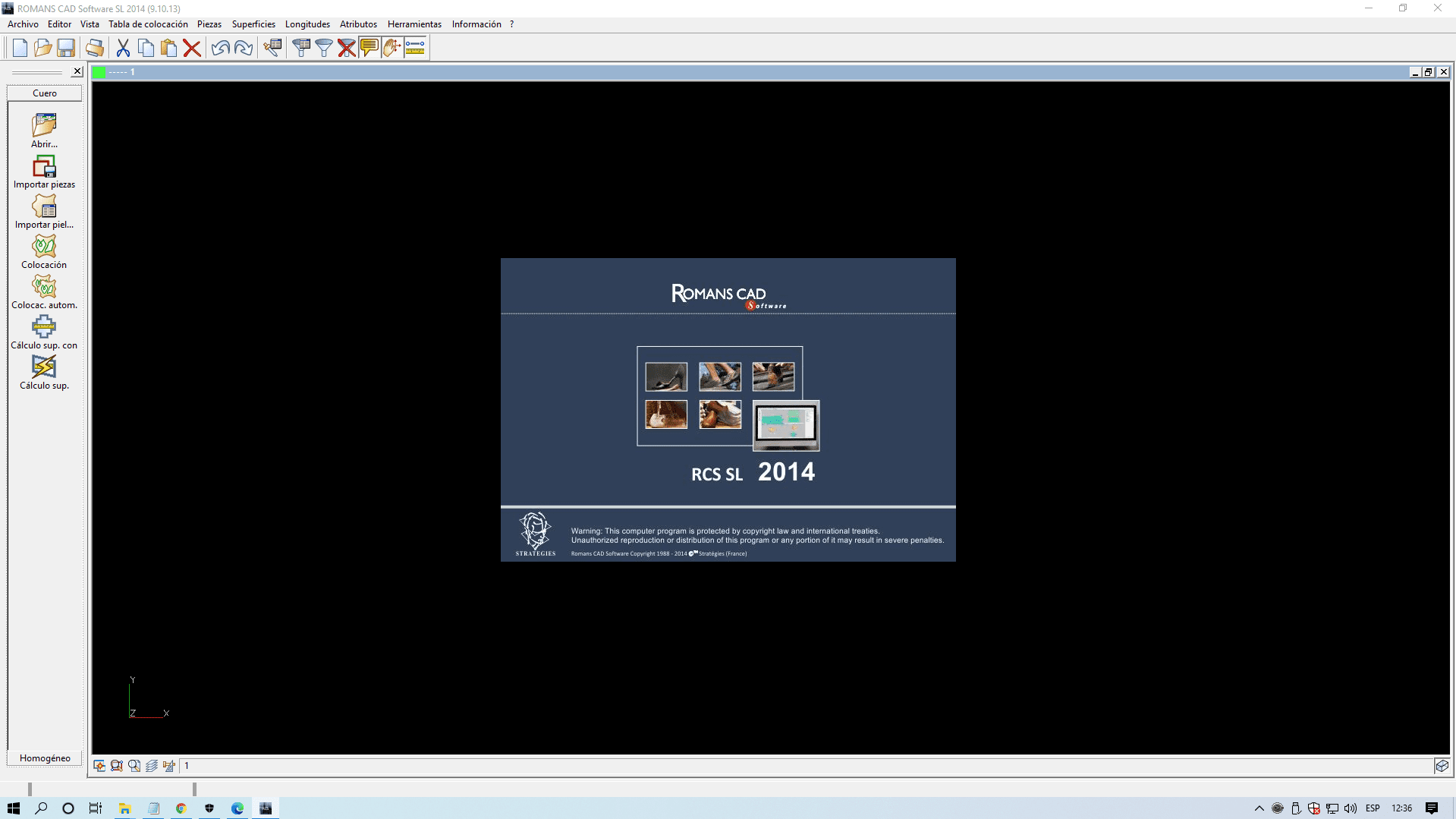Start Colocac. autom. automatic placement
This screenshot has width=1456, height=819.
[x=44, y=287]
